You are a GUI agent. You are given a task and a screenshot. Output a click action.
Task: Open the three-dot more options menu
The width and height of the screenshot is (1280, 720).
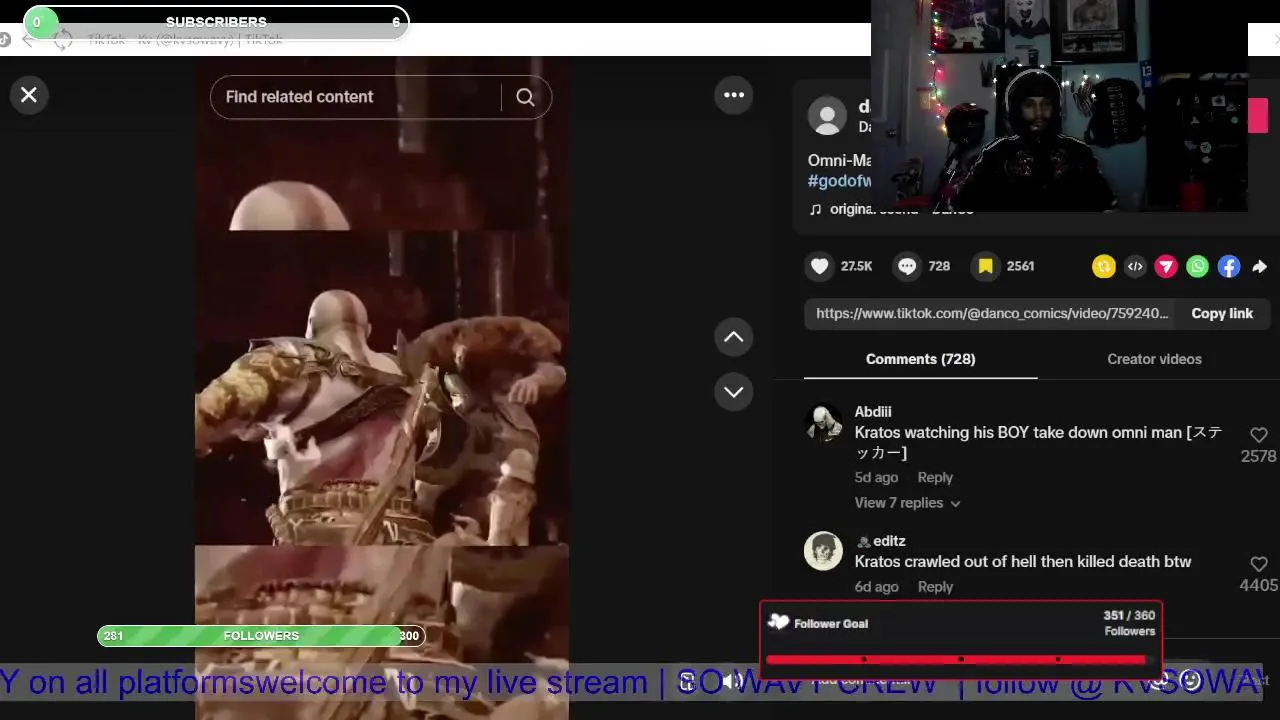(x=734, y=95)
